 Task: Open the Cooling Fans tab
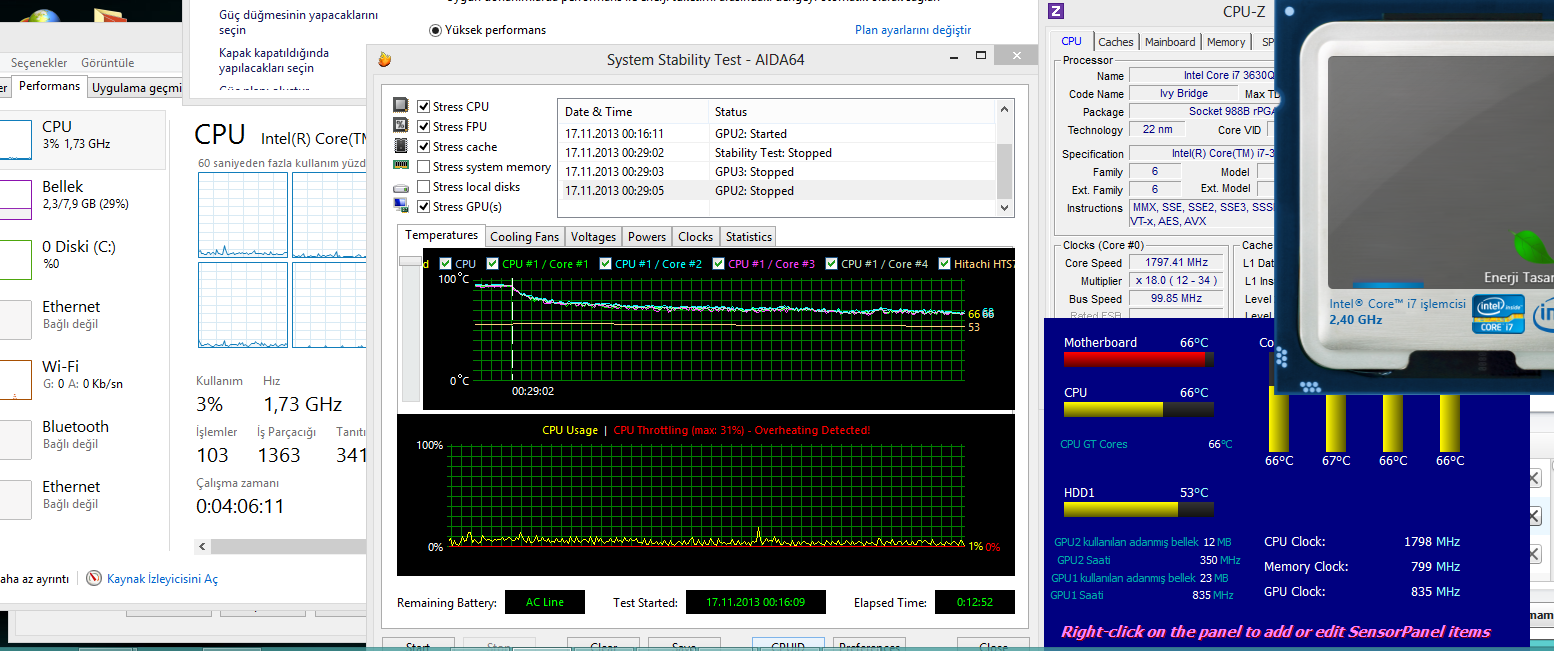(524, 237)
